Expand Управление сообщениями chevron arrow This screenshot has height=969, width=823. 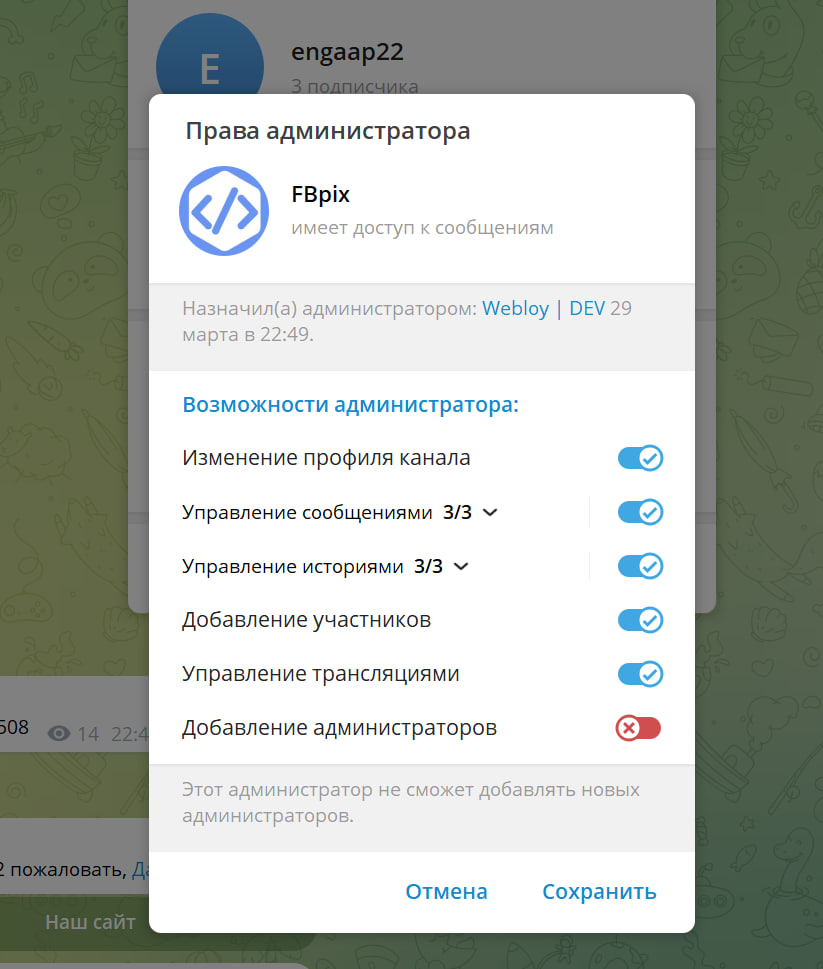tap(490, 513)
